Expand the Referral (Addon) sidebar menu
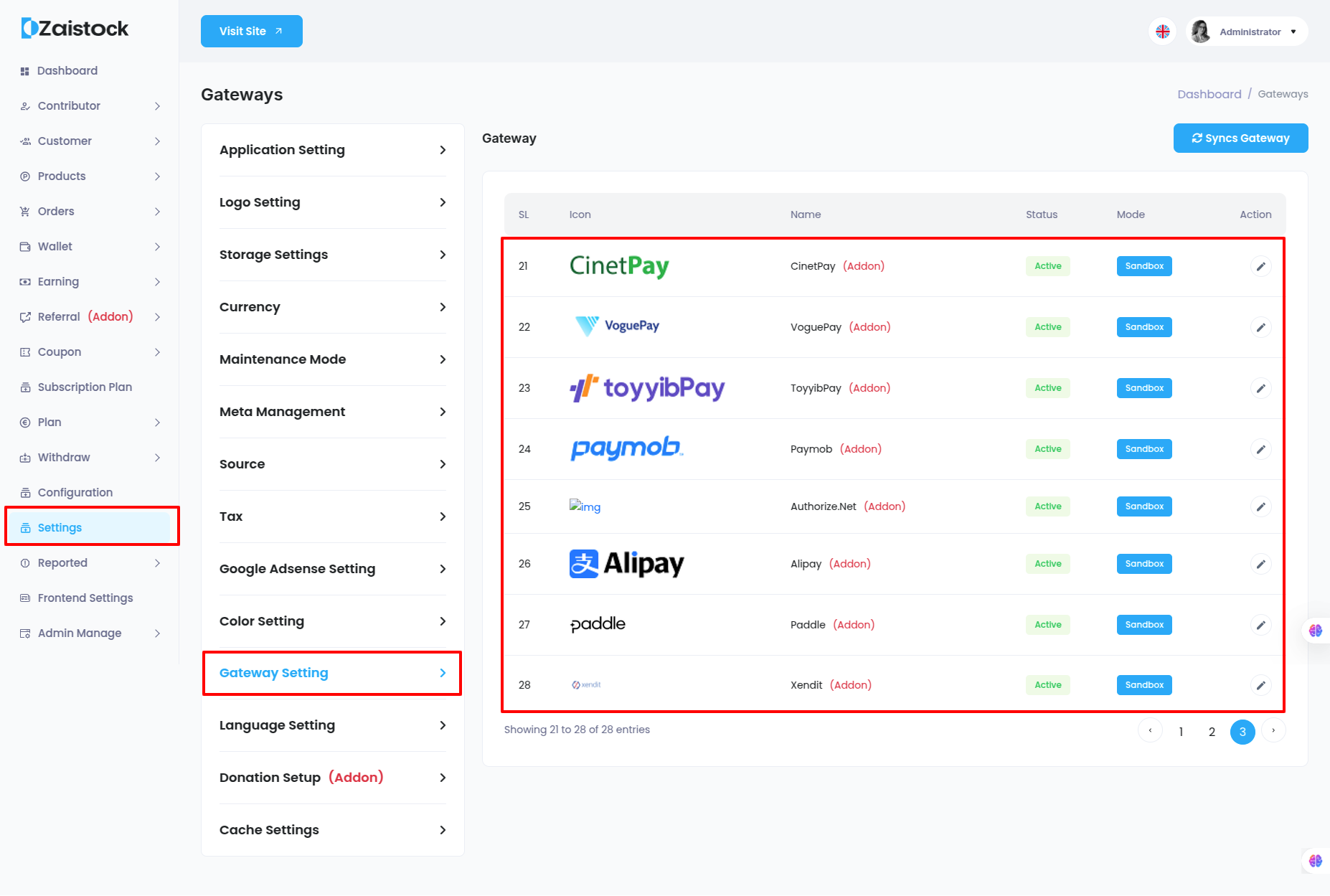This screenshot has width=1330, height=896. (90, 317)
